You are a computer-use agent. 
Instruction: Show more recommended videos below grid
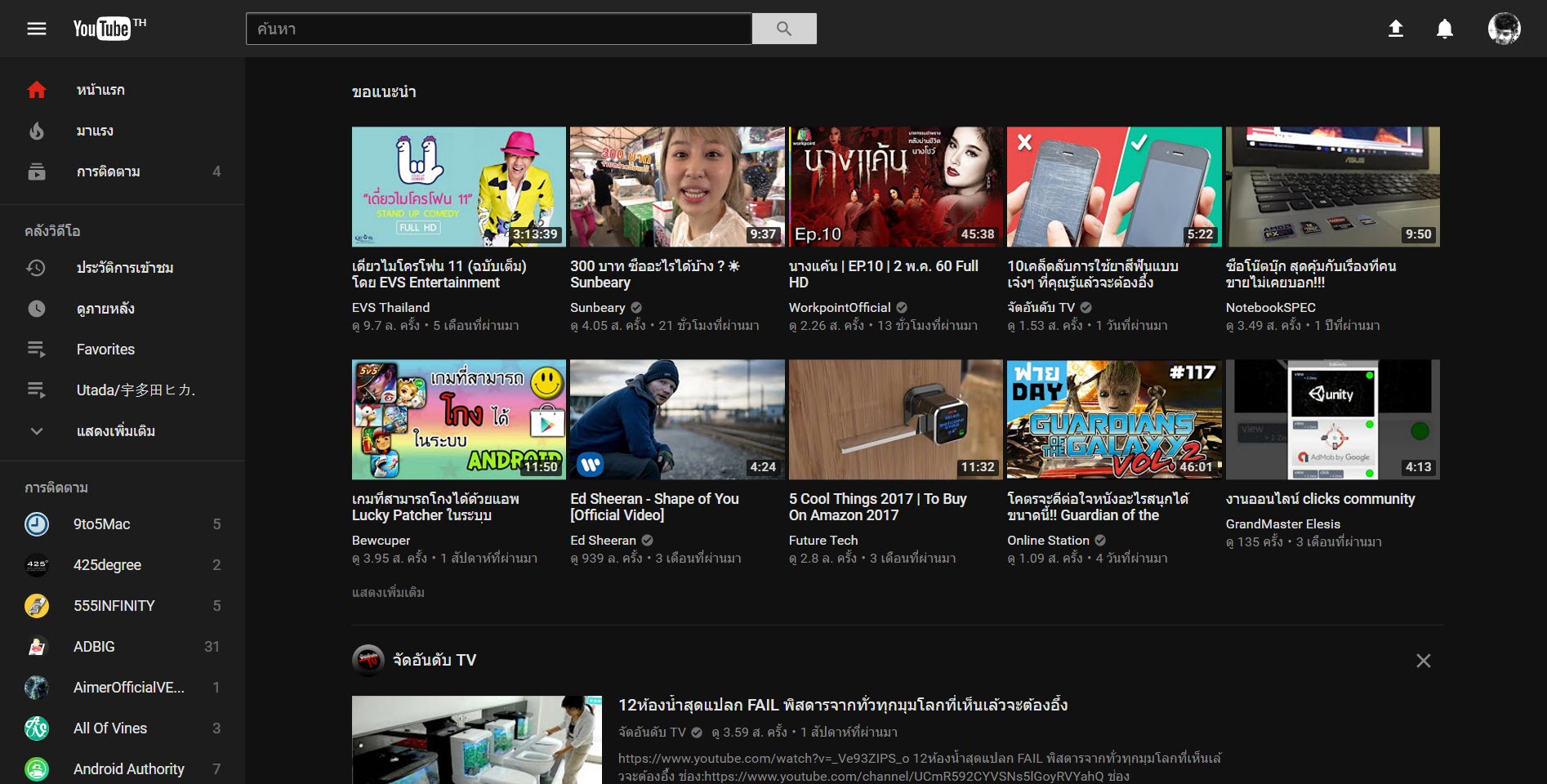[388, 593]
